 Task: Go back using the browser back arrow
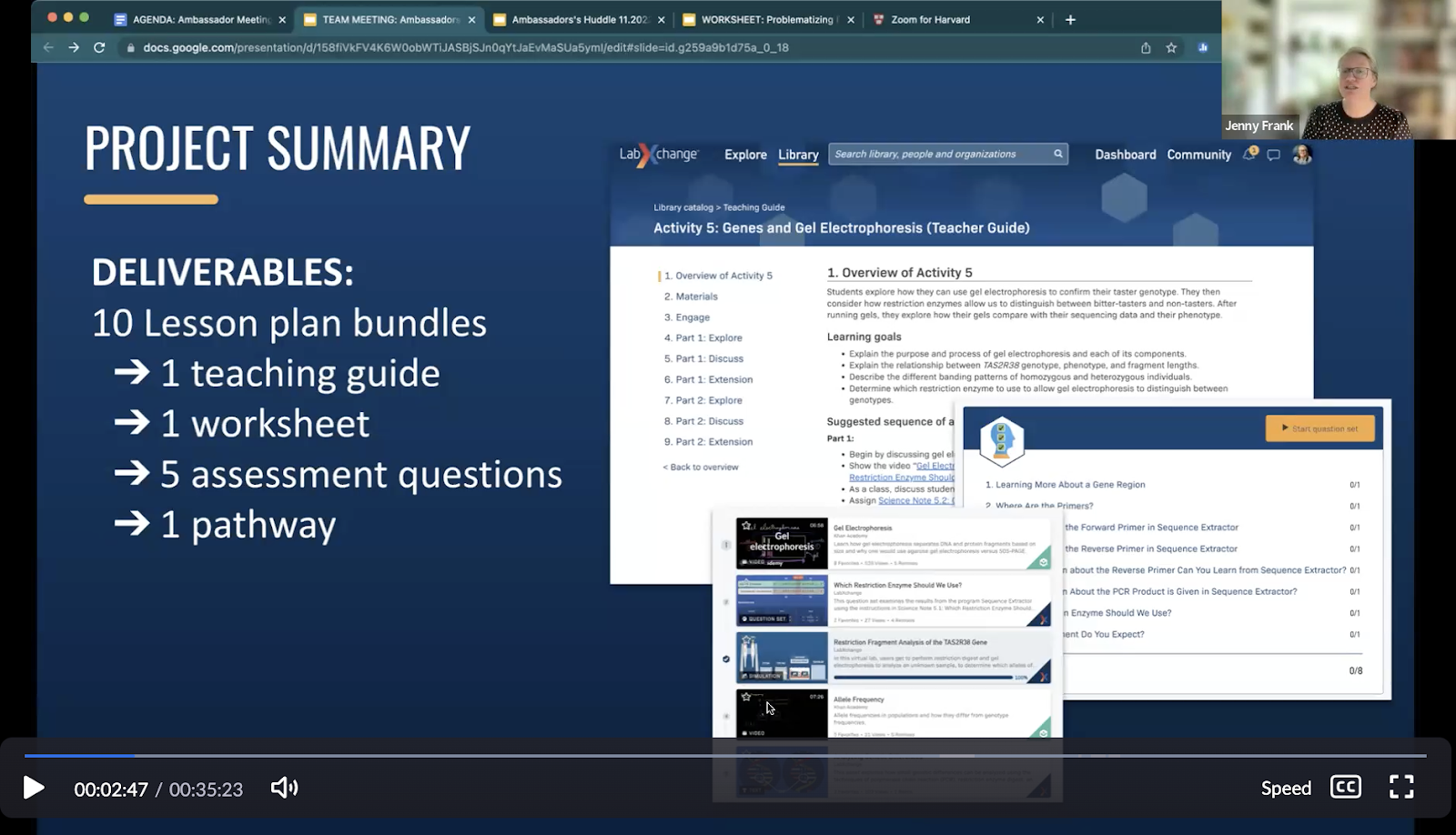click(x=48, y=47)
